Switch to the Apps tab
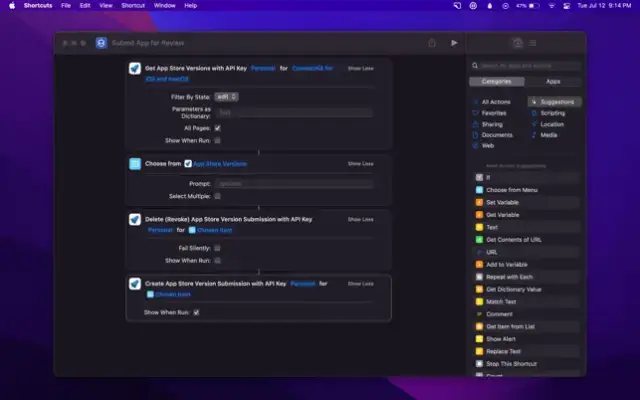The height and width of the screenshot is (400, 640). coord(553,82)
